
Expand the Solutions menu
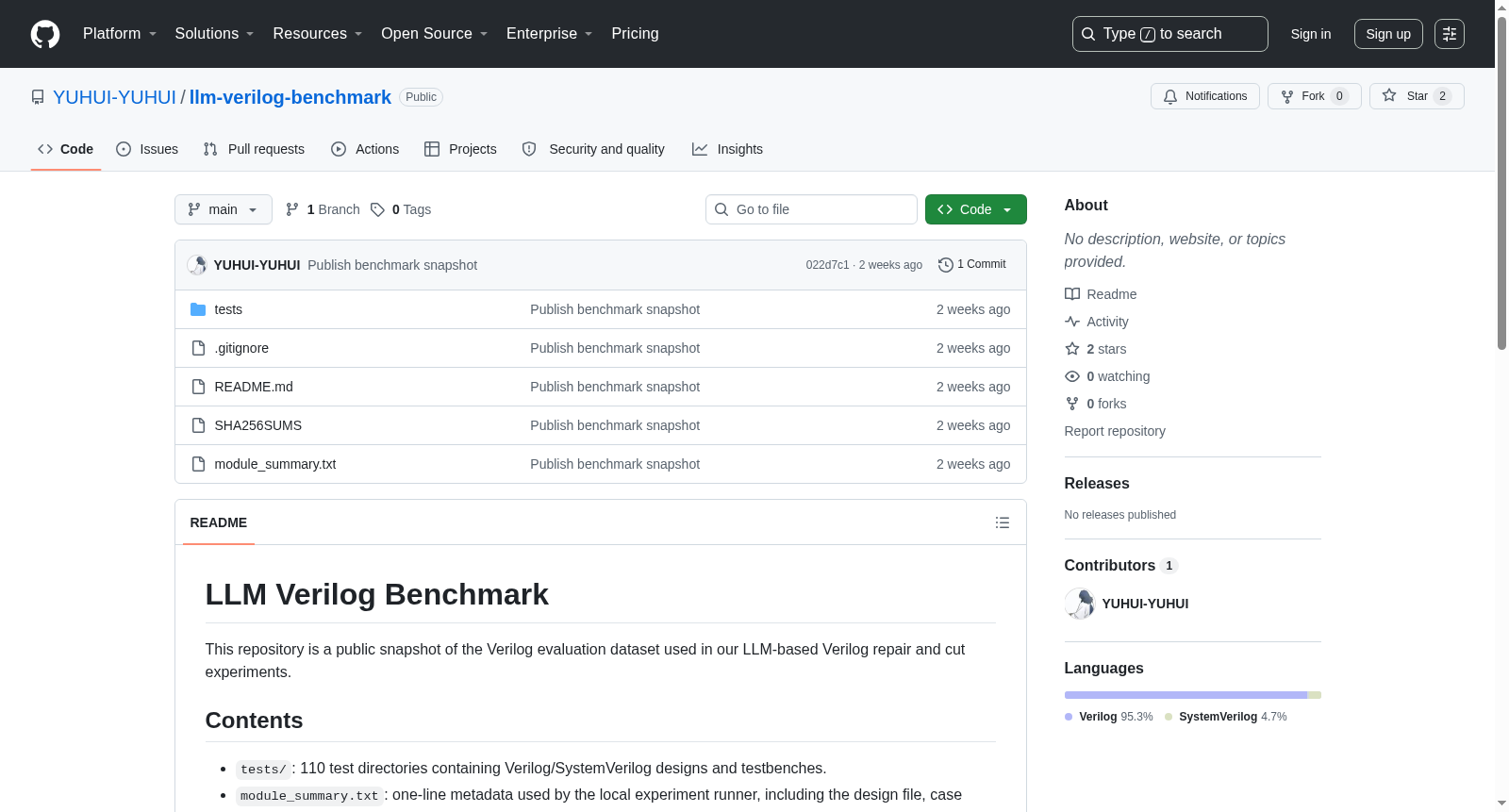pyautogui.click(x=214, y=34)
